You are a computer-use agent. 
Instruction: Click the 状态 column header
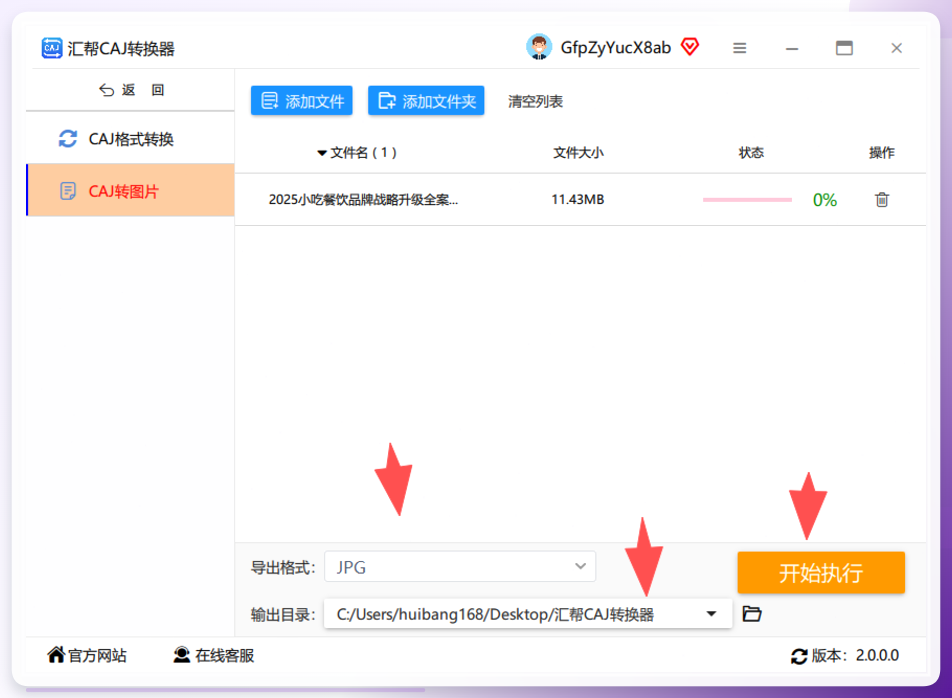coord(750,153)
